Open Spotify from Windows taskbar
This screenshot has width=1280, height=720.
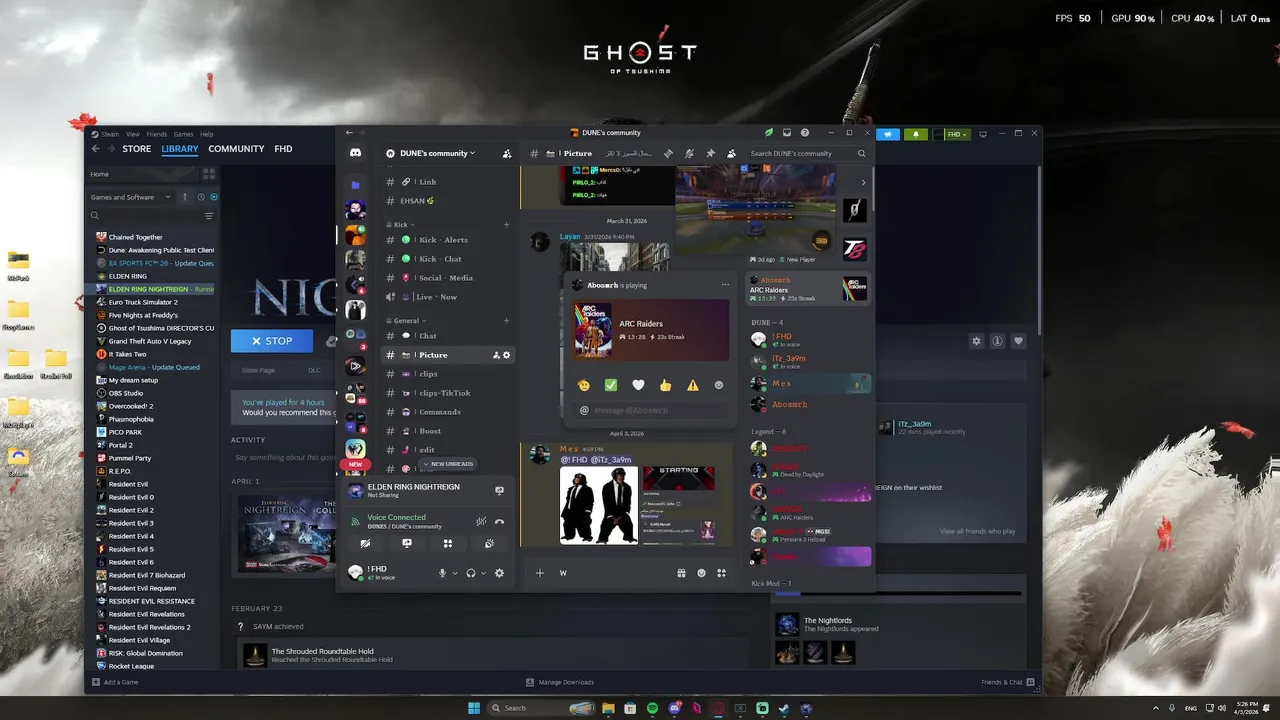pos(652,708)
